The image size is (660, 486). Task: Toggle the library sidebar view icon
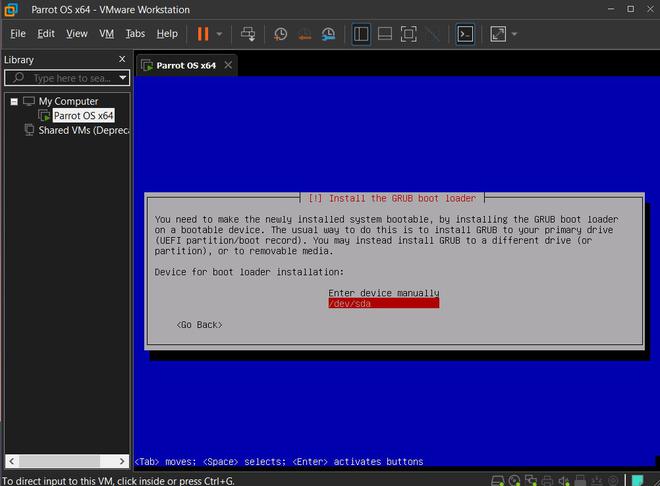(x=361, y=34)
